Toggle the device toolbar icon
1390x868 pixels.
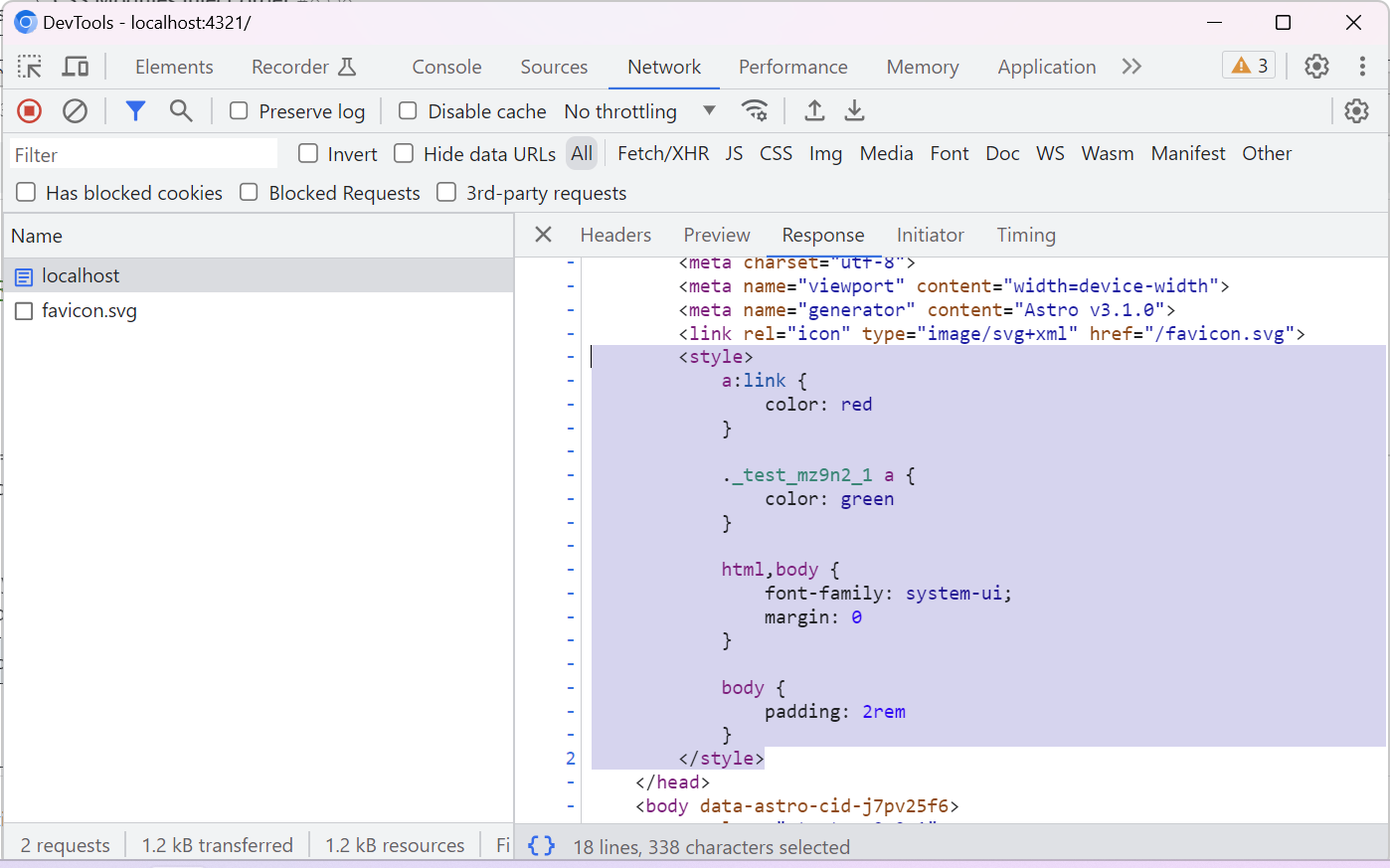point(76,67)
